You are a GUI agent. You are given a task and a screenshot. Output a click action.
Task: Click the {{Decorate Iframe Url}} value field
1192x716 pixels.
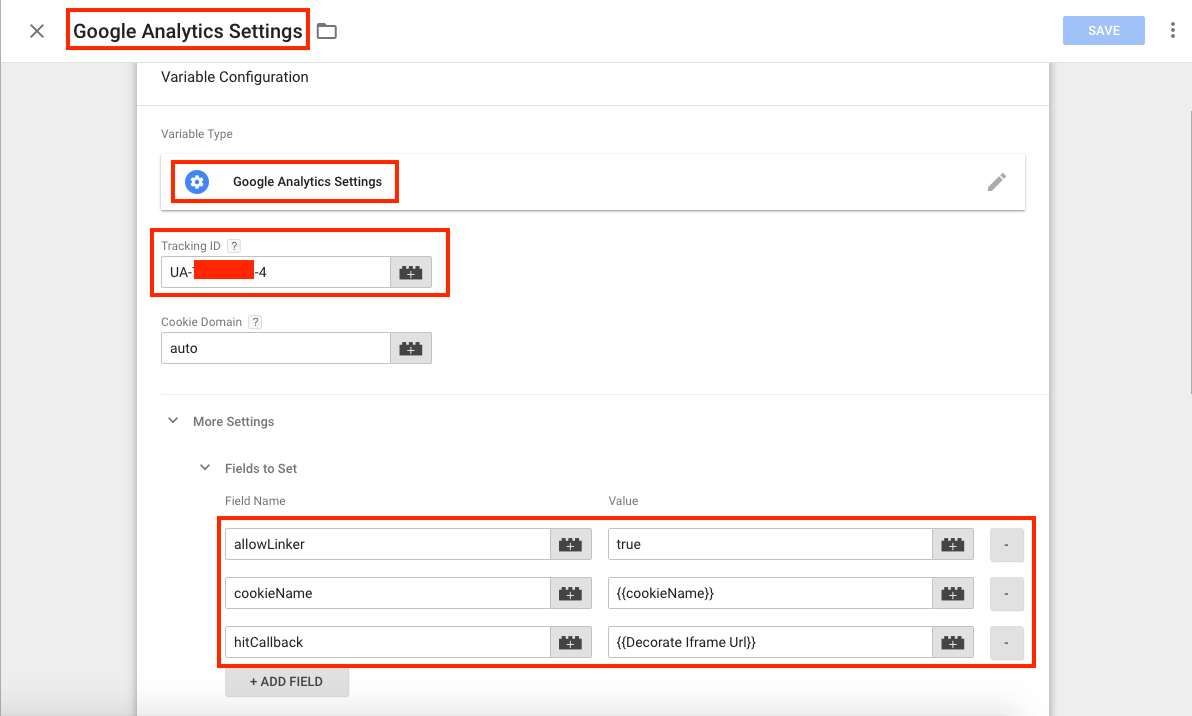pyautogui.click(x=770, y=642)
